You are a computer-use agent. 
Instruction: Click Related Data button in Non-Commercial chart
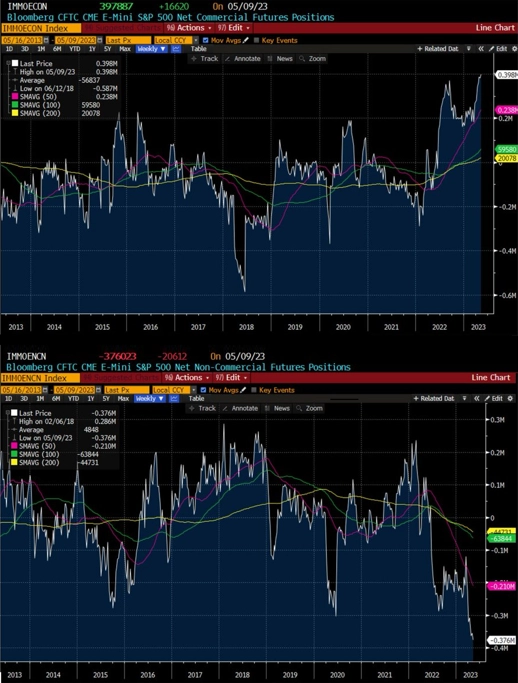433,399
